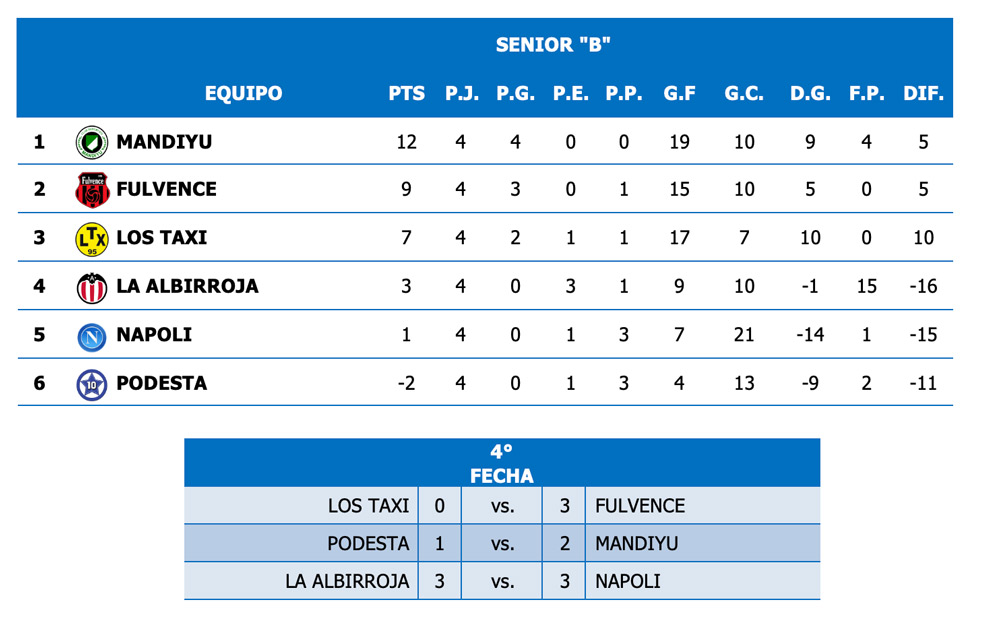Click the MANDIYU team name in standings
The image size is (1000, 628).
point(164,142)
